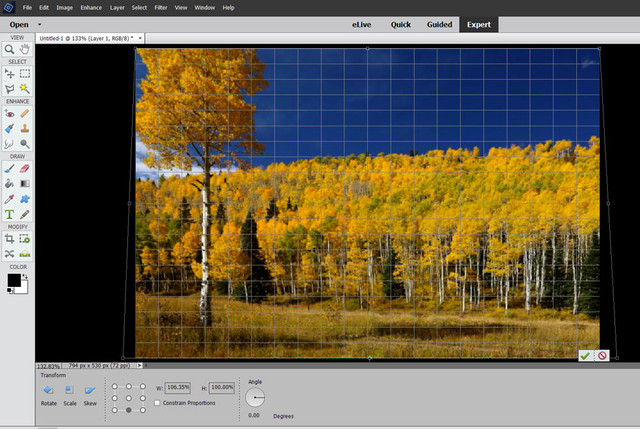
Task: Select the Hand tool
Action: 25,50
